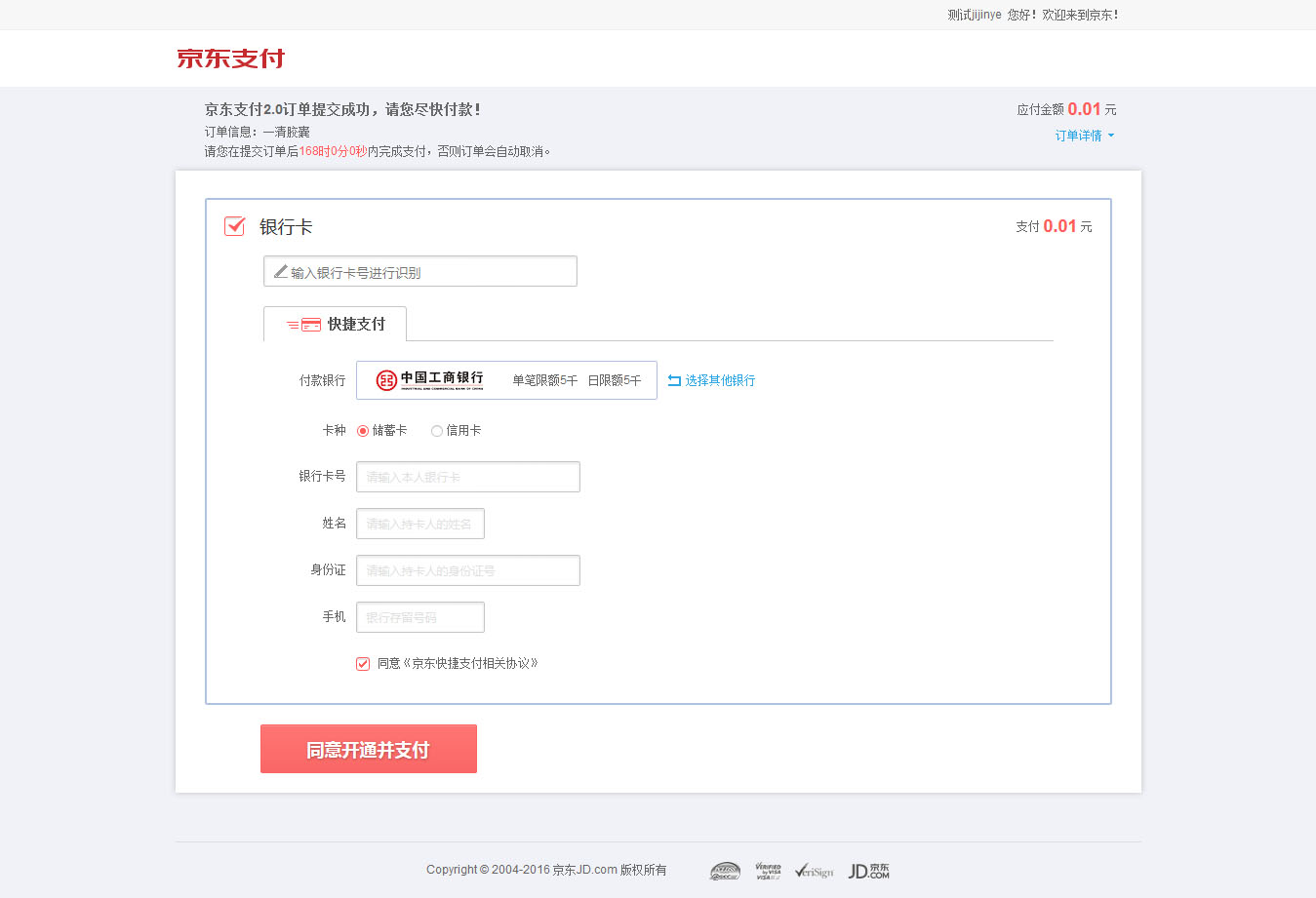Screen dimensions: 1316x898
Task: Uncheck the 同意 agreement checkbox
Action: click(363, 664)
